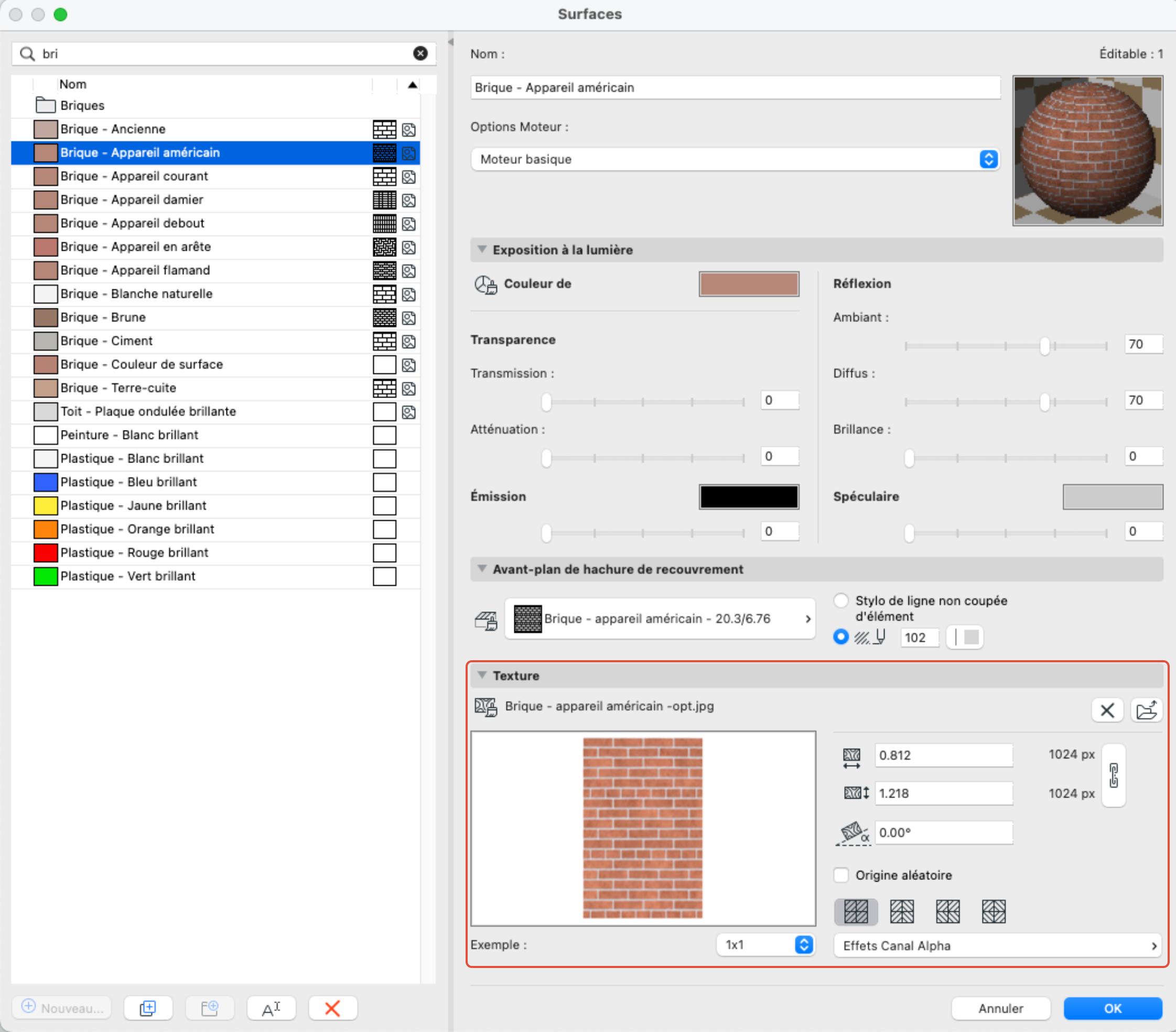Click the Annuler button
The image size is (1176, 1032).
1000,1008
